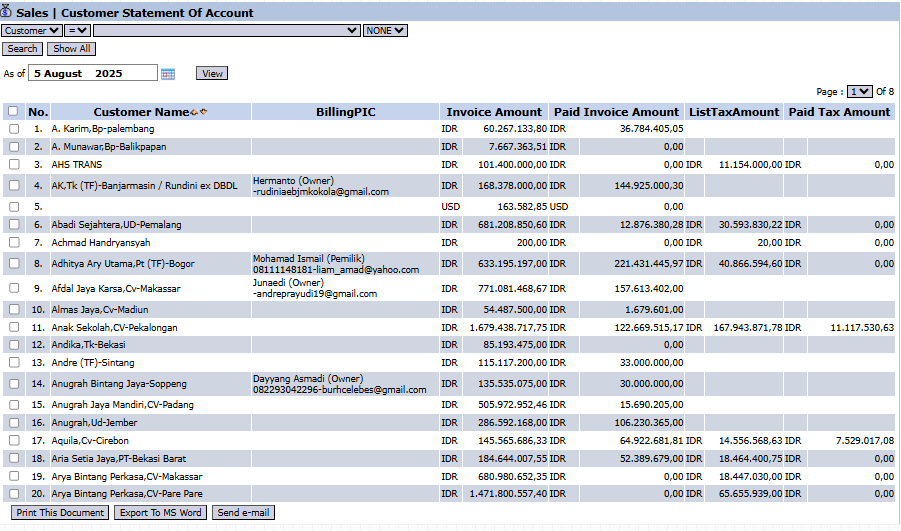
Task: Open the page number dropdown
Action: click(859, 91)
